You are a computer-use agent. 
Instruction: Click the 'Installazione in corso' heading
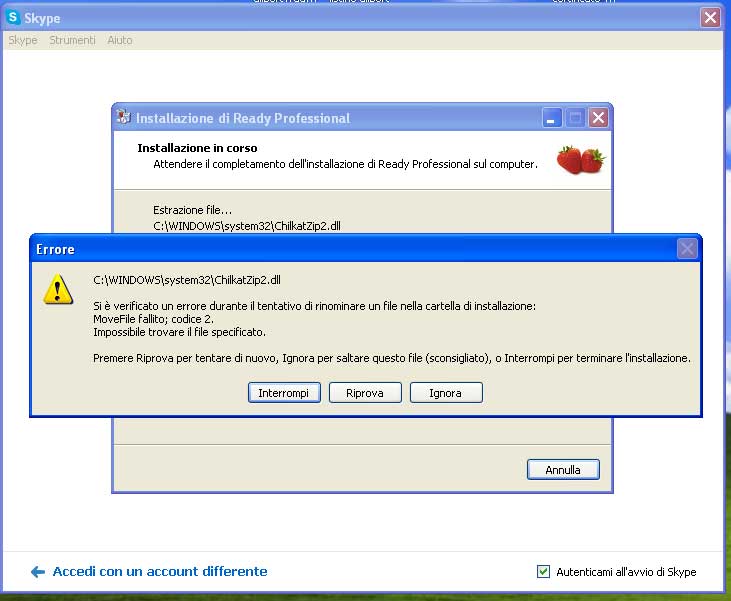pyautogui.click(x=197, y=148)
